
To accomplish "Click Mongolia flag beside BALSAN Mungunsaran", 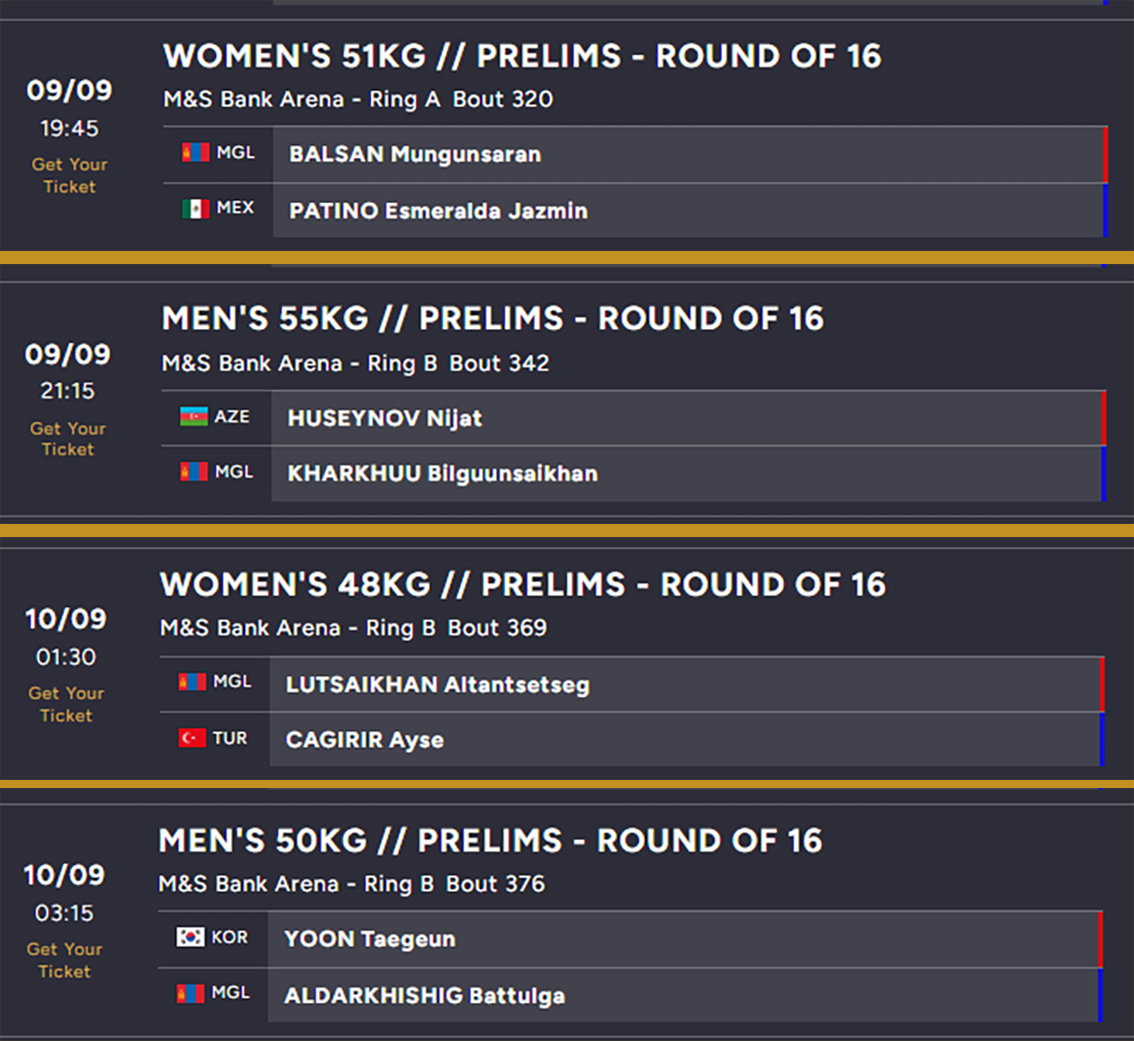I will pos(195,153).
